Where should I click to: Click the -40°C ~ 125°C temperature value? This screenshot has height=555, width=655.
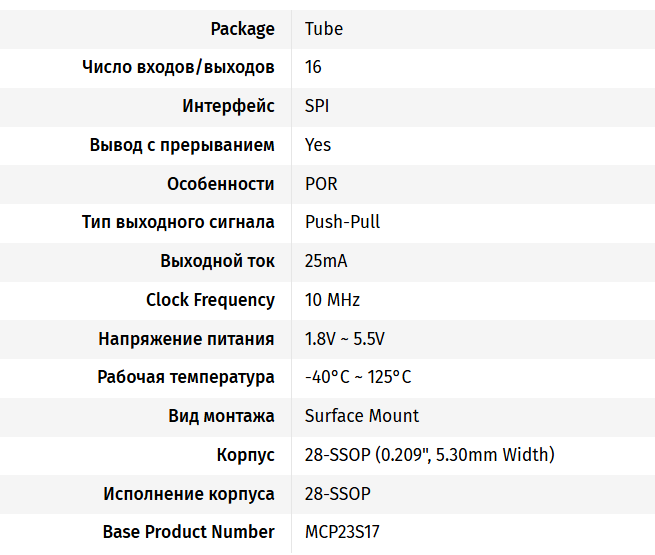(x=358, y=377)
